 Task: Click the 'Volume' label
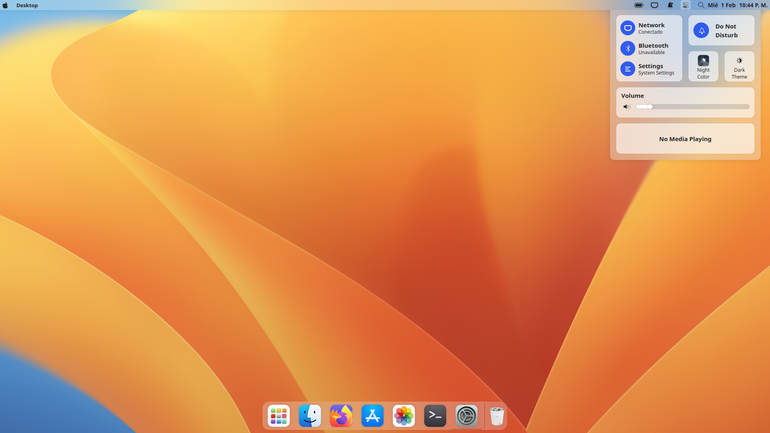click(x=632, y=96)
